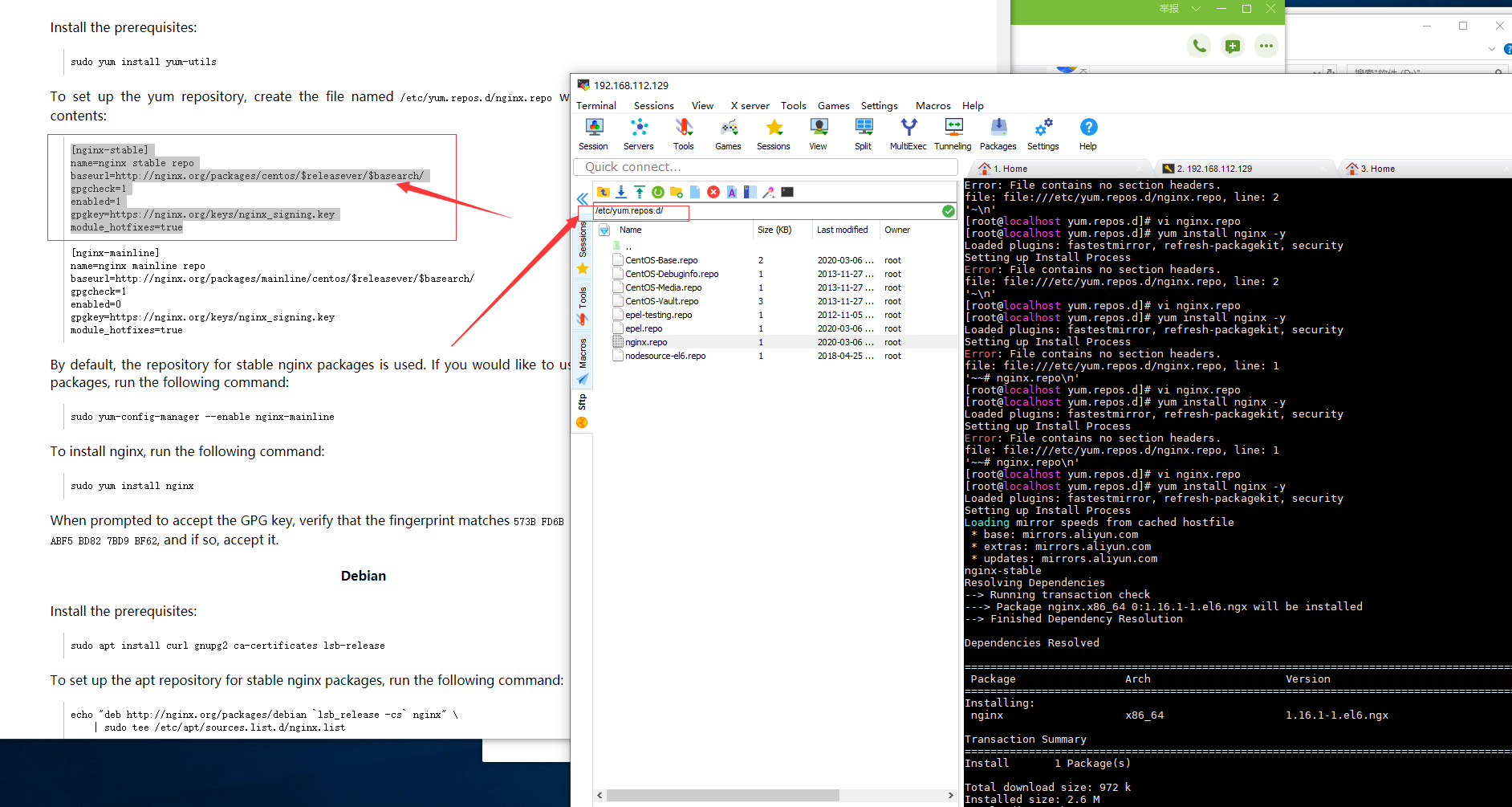Screen dimensions: 1512x807
Task: Create a new file in SFTP panel
Action: 695,192
